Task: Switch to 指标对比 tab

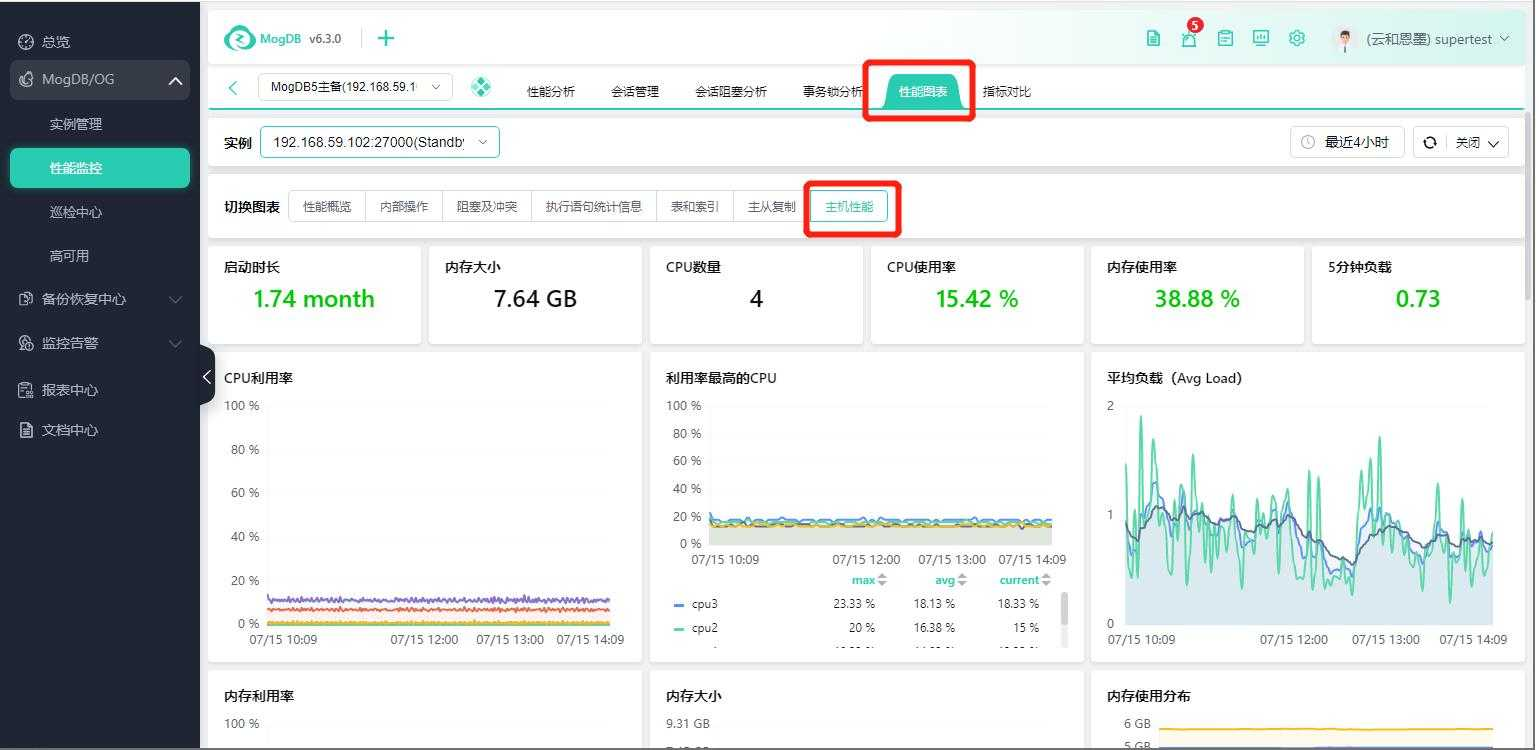Action: [x=1007, y=92]
